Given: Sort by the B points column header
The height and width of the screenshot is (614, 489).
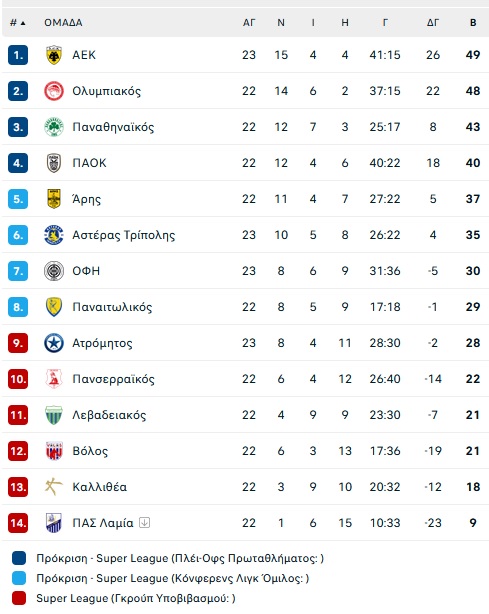Looking at the screenshot, I should click(x=473, y=23).
